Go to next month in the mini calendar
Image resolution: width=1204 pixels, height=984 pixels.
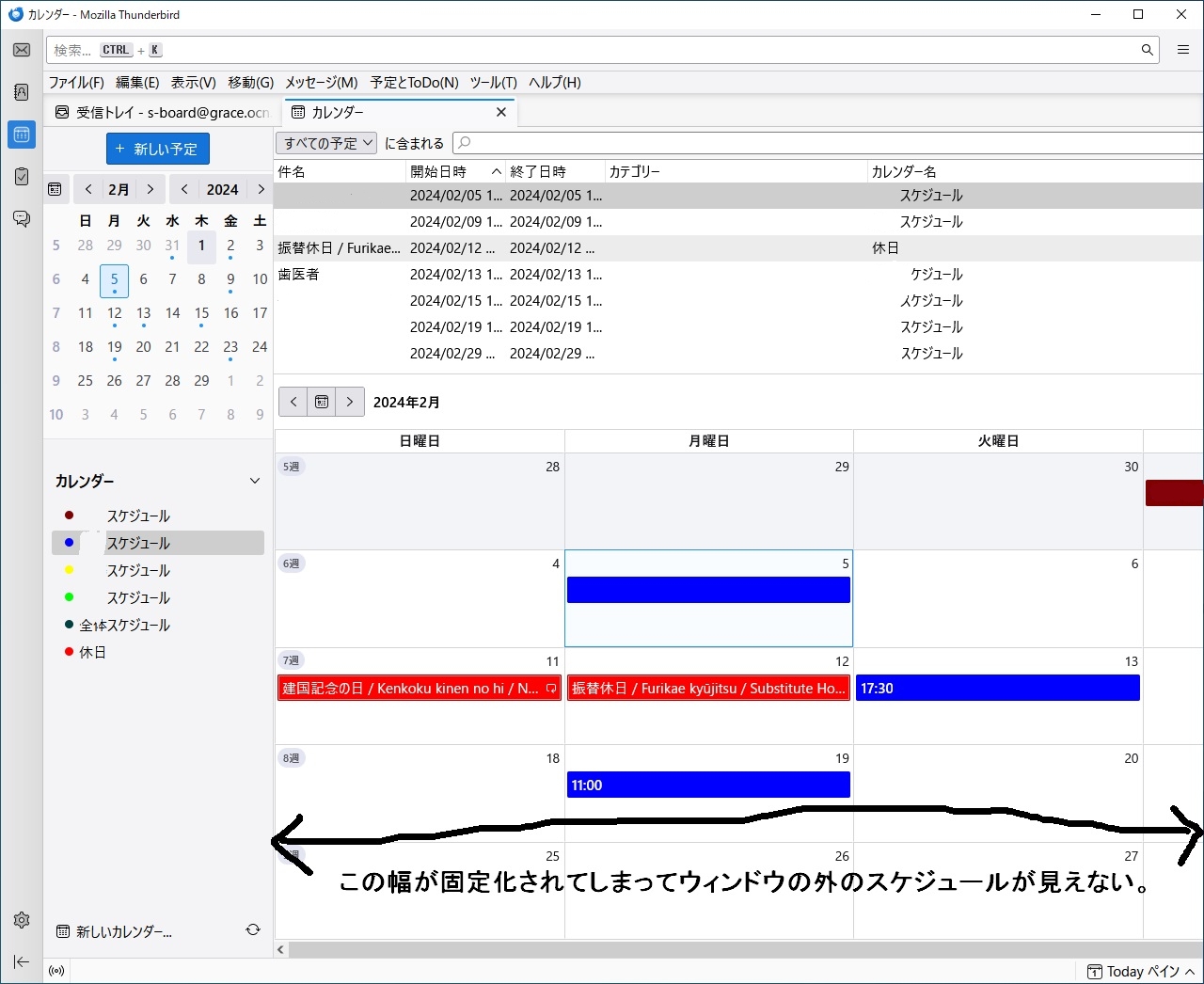coord(150,189)
